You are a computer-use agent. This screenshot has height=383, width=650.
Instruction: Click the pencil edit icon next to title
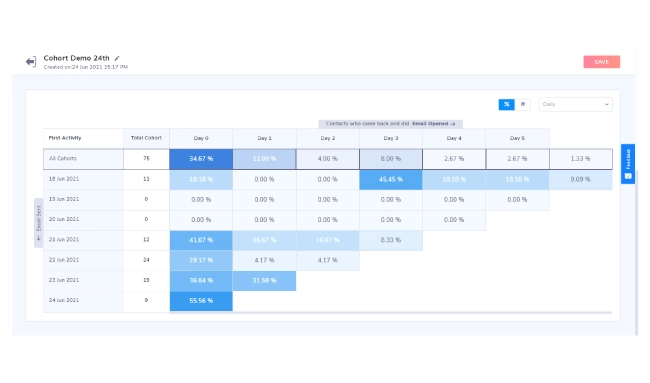[x=117, y=58]
